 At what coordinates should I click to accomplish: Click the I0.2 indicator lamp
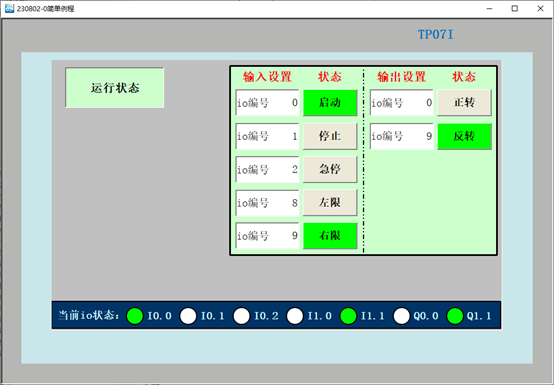(x=242, y=316)
